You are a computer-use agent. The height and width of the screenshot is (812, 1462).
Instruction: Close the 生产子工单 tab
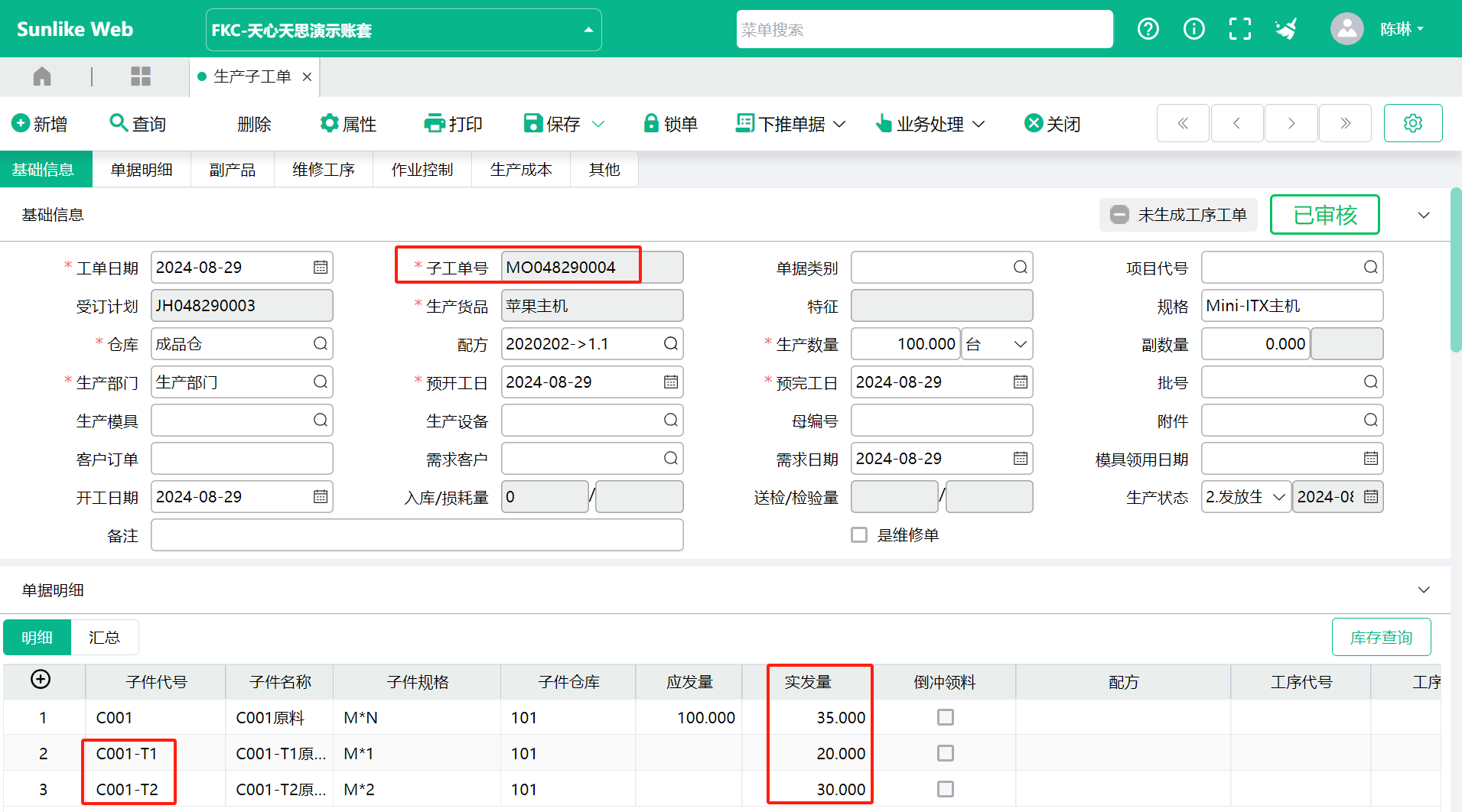click(307, 76)
